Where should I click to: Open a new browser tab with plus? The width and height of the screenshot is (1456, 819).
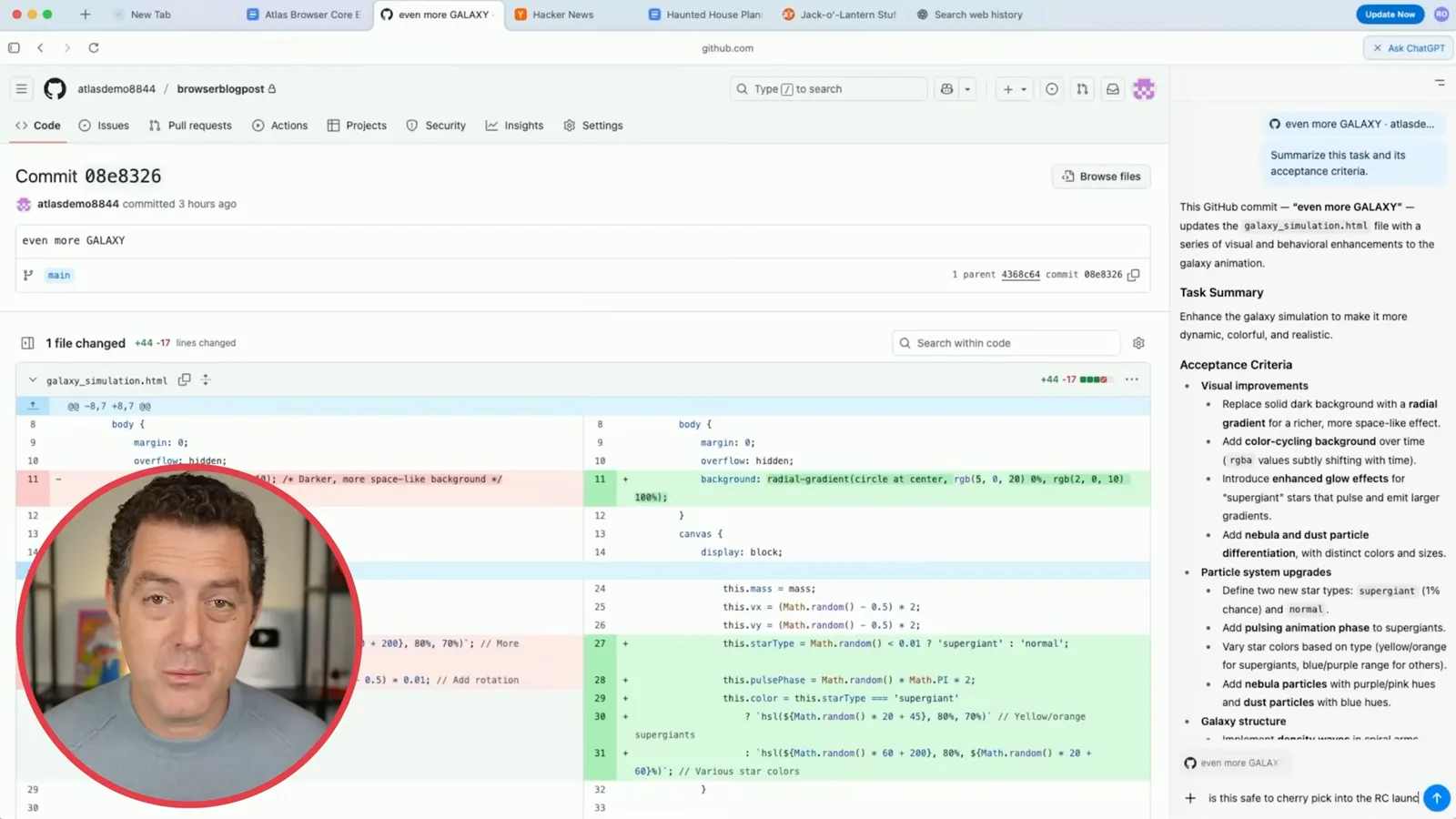pyautogui.click(x=85, y=15)
